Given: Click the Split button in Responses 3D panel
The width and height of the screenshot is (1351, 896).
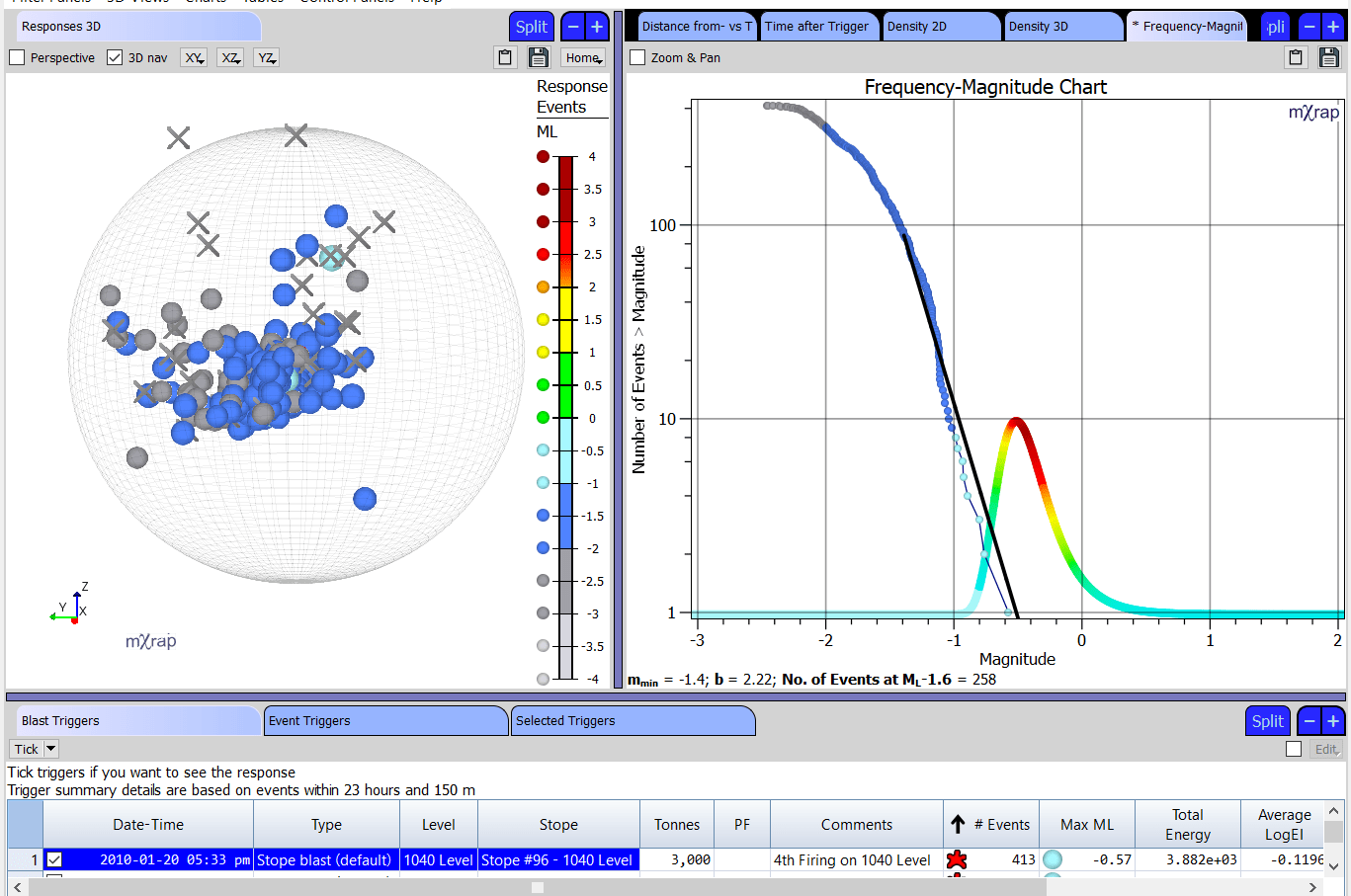Looking at the screenshot, I should (531, 27).
